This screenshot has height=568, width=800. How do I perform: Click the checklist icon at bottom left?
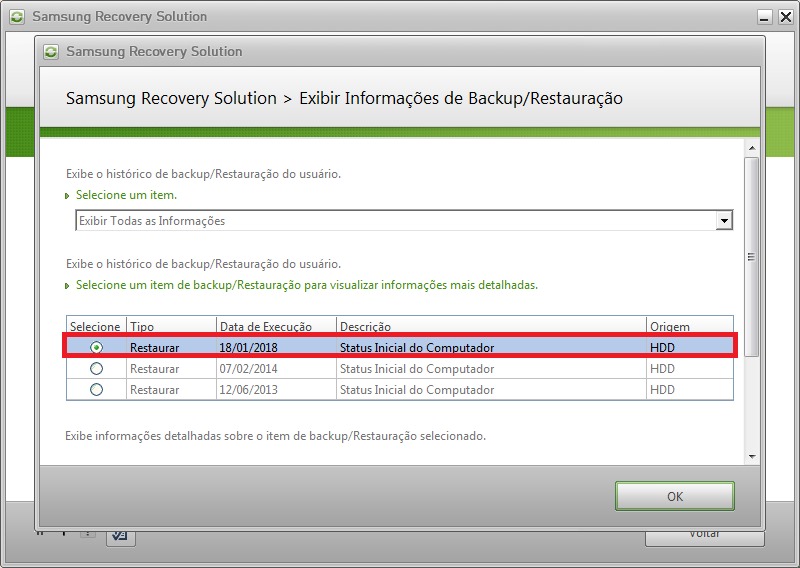pyautogui.click(x=121, y=536)
